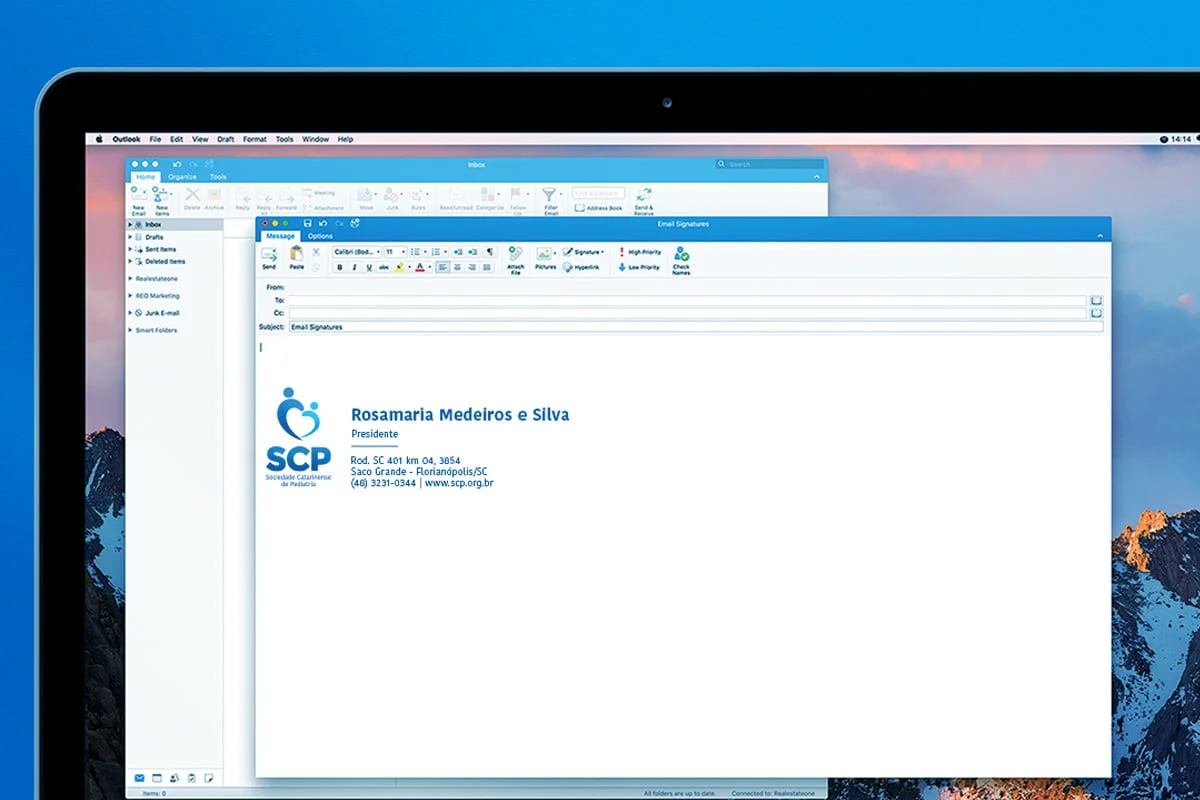
Task: Expand the Smart Folders triangle
Action: point(130,330)
